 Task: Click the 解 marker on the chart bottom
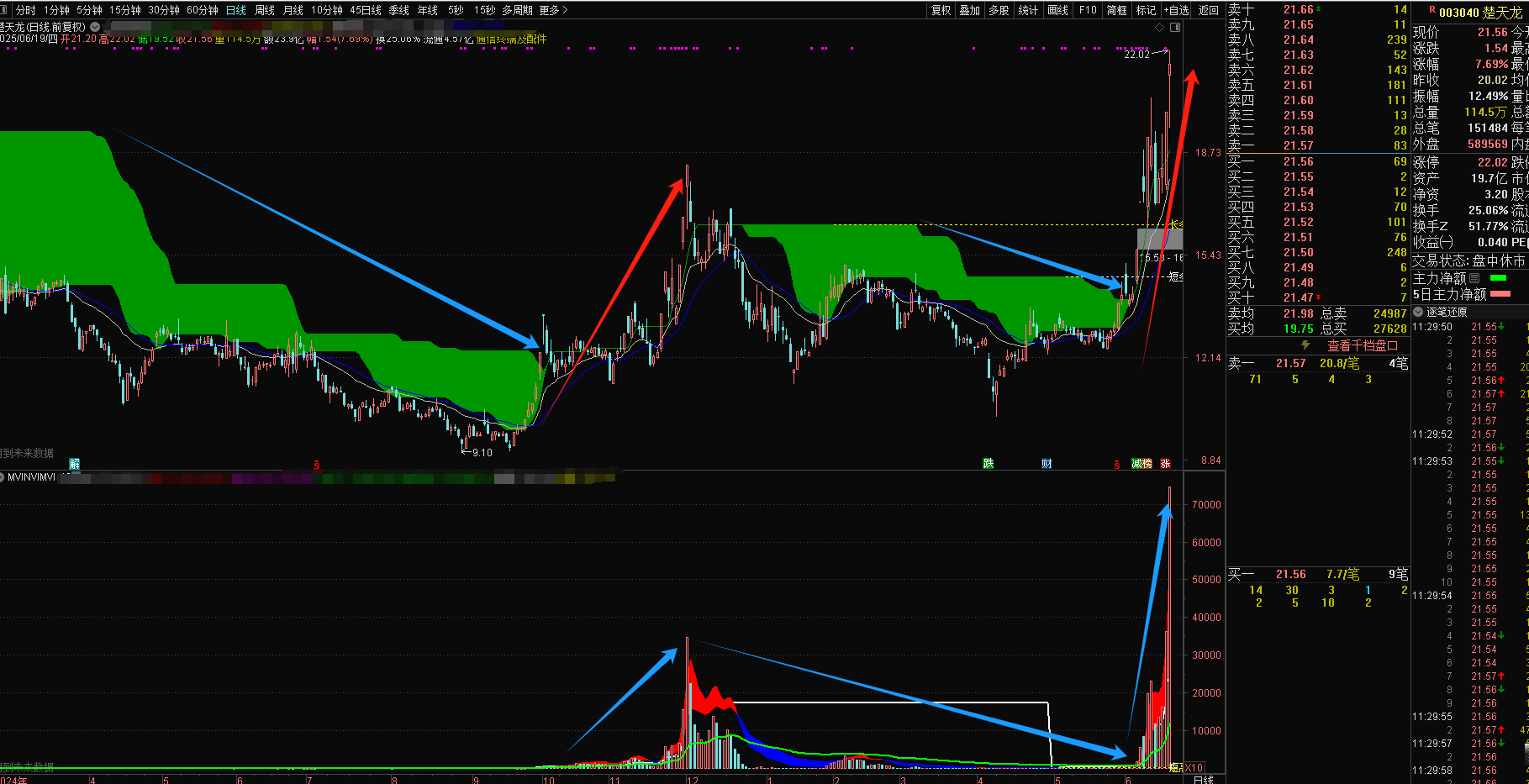pos(75,464)
